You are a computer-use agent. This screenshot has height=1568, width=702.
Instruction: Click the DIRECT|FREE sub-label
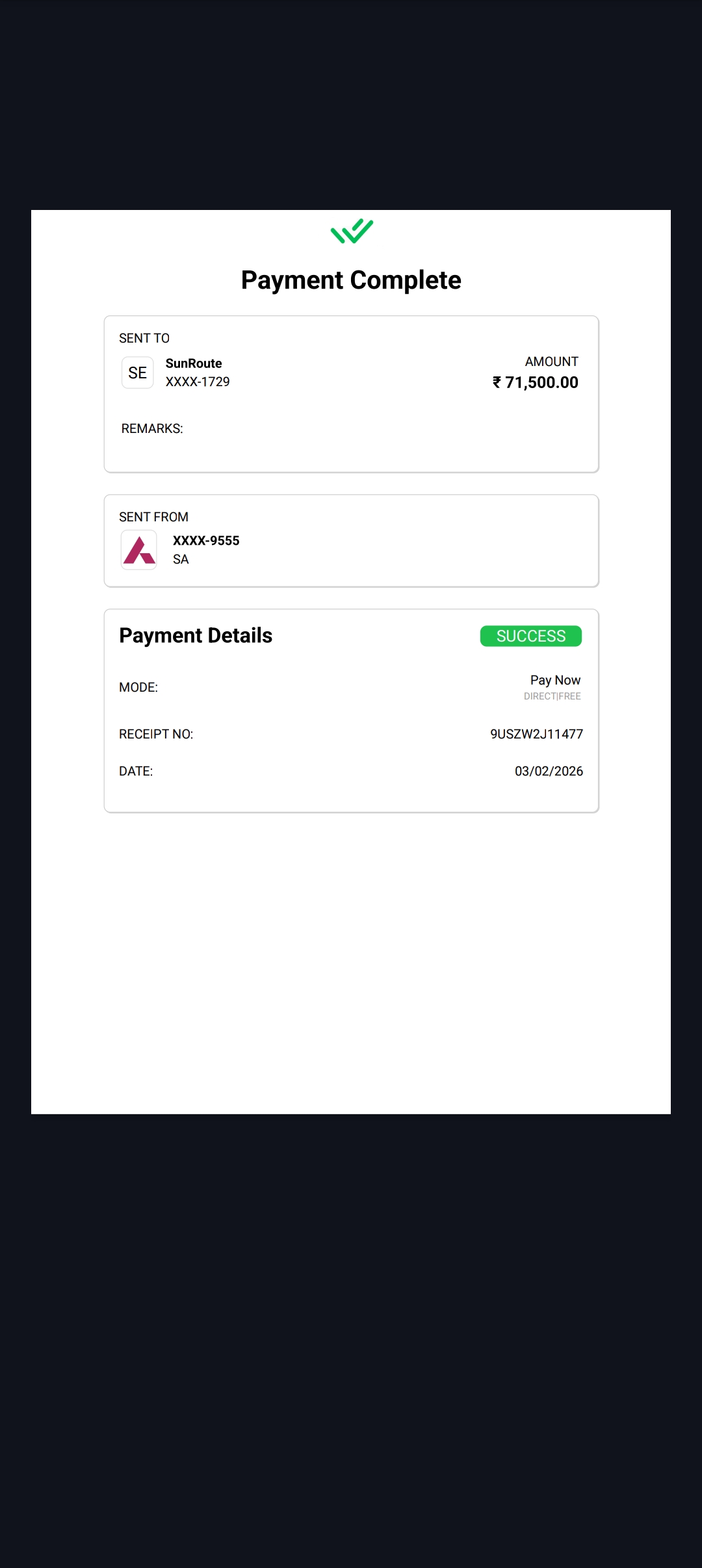552,696
